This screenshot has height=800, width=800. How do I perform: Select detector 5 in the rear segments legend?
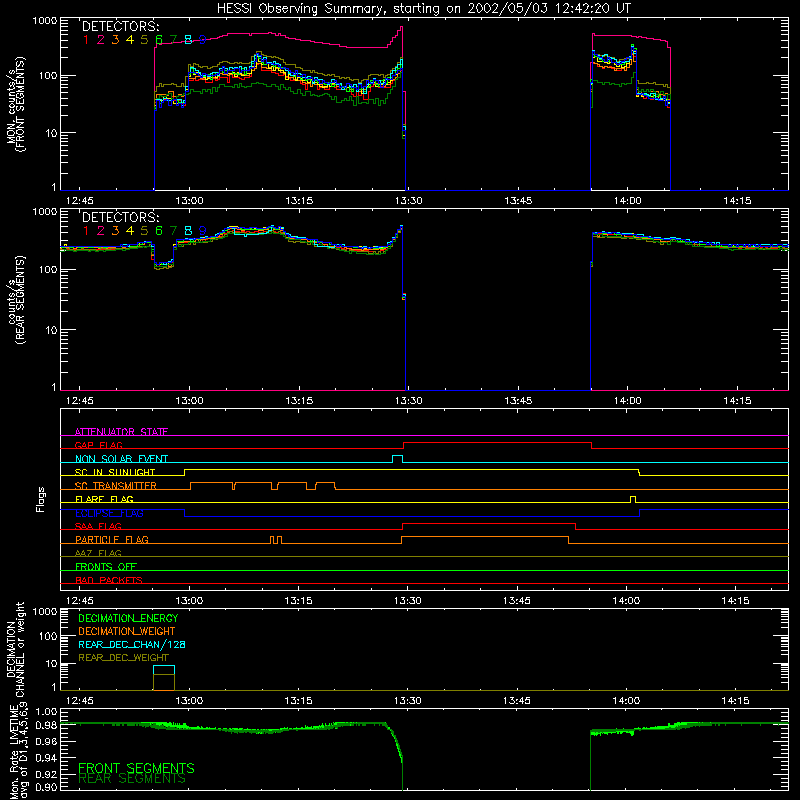coord(144,231)
